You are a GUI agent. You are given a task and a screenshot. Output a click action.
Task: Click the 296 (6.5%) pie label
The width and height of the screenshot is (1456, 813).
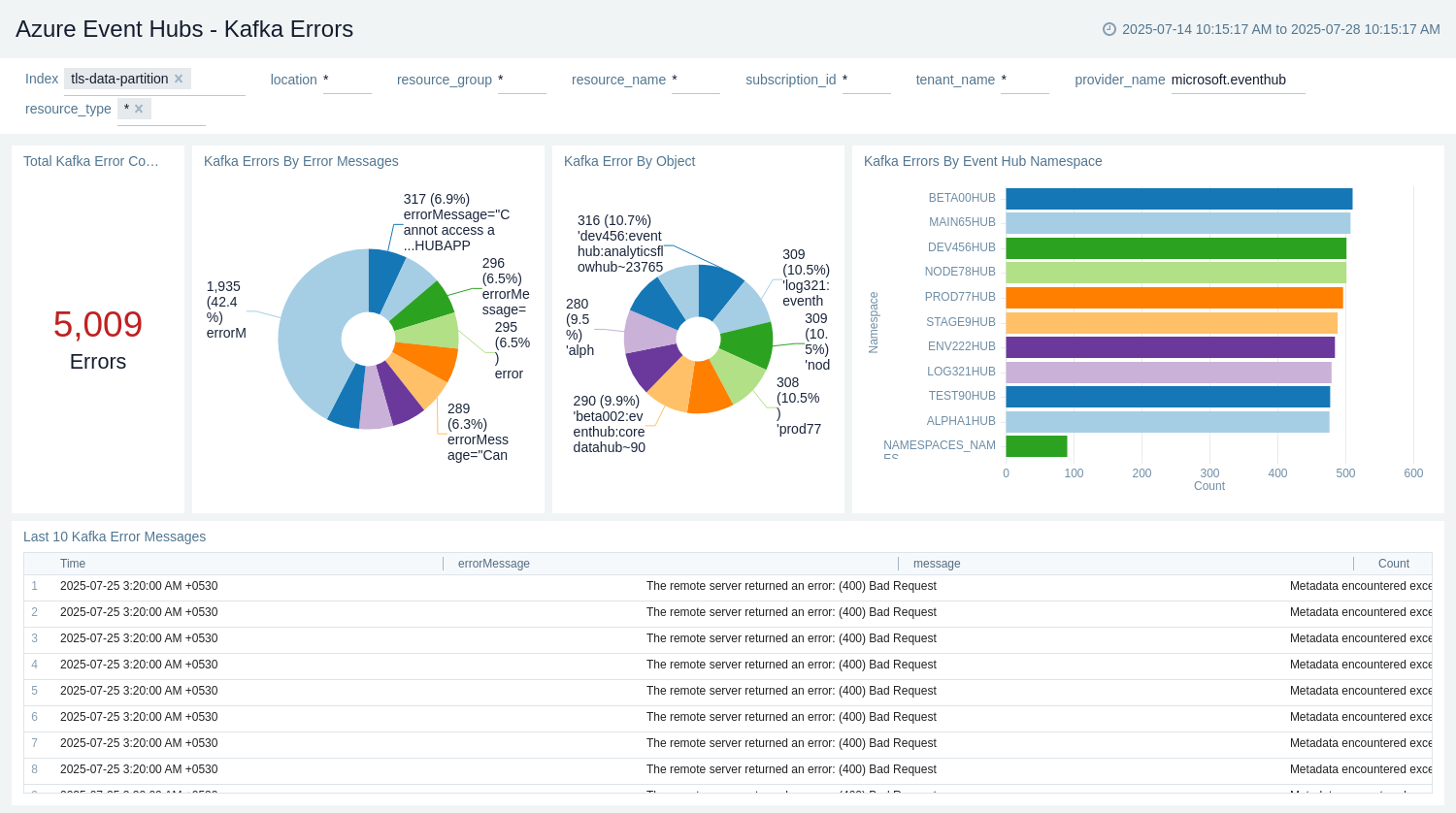tap(506, 286)
